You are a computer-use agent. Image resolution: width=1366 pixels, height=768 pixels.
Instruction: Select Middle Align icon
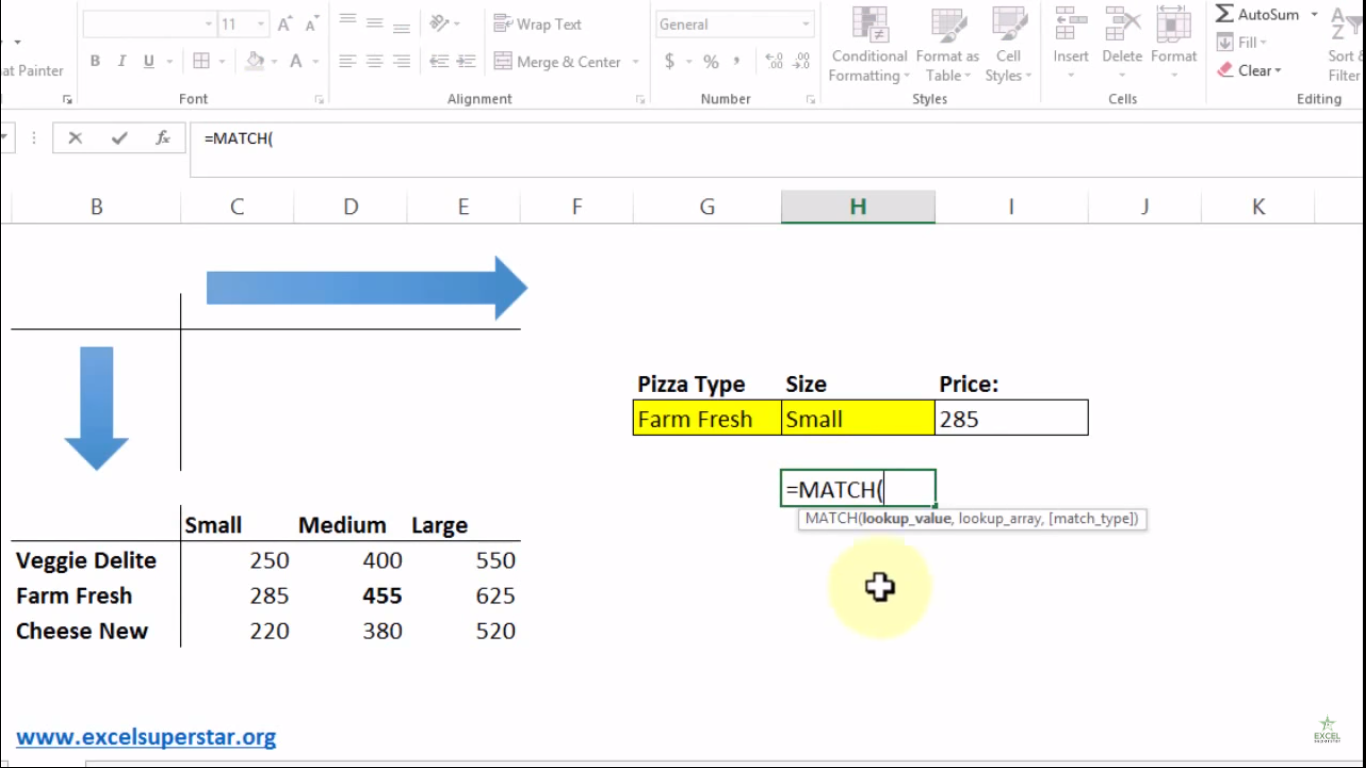pyautogui.click(x=375, y=22)
